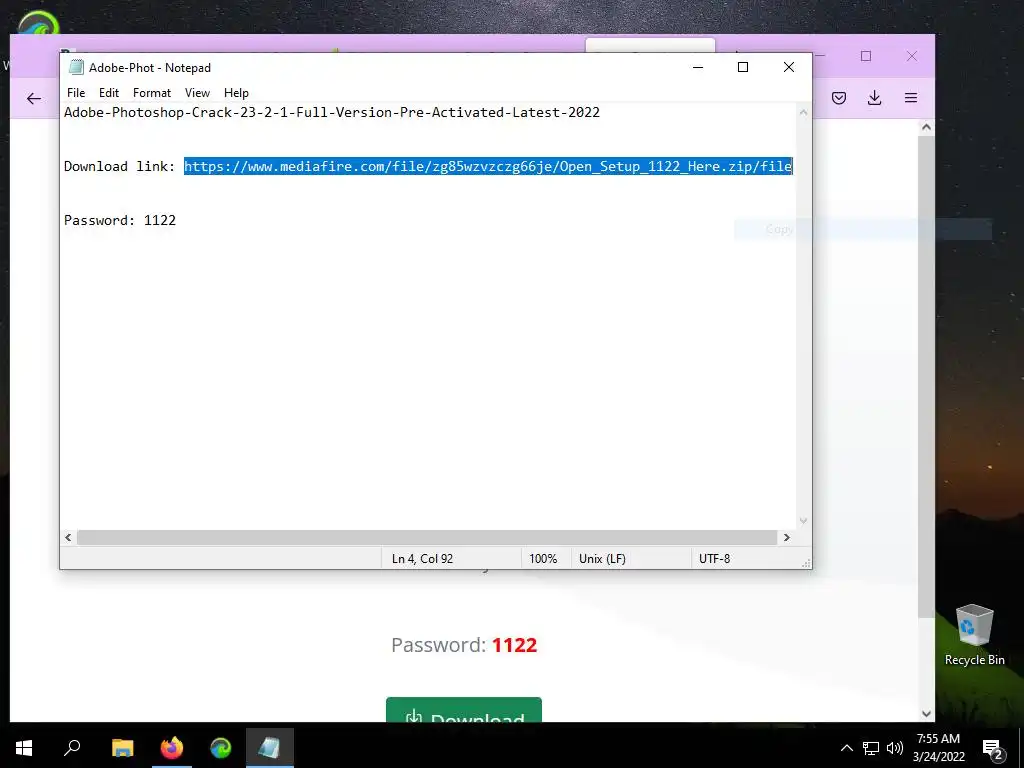Open the clock showing 7:55 AM
The height and width of the screenshot is (768, 1024).
pyautogui.click(x=938, y=748)
